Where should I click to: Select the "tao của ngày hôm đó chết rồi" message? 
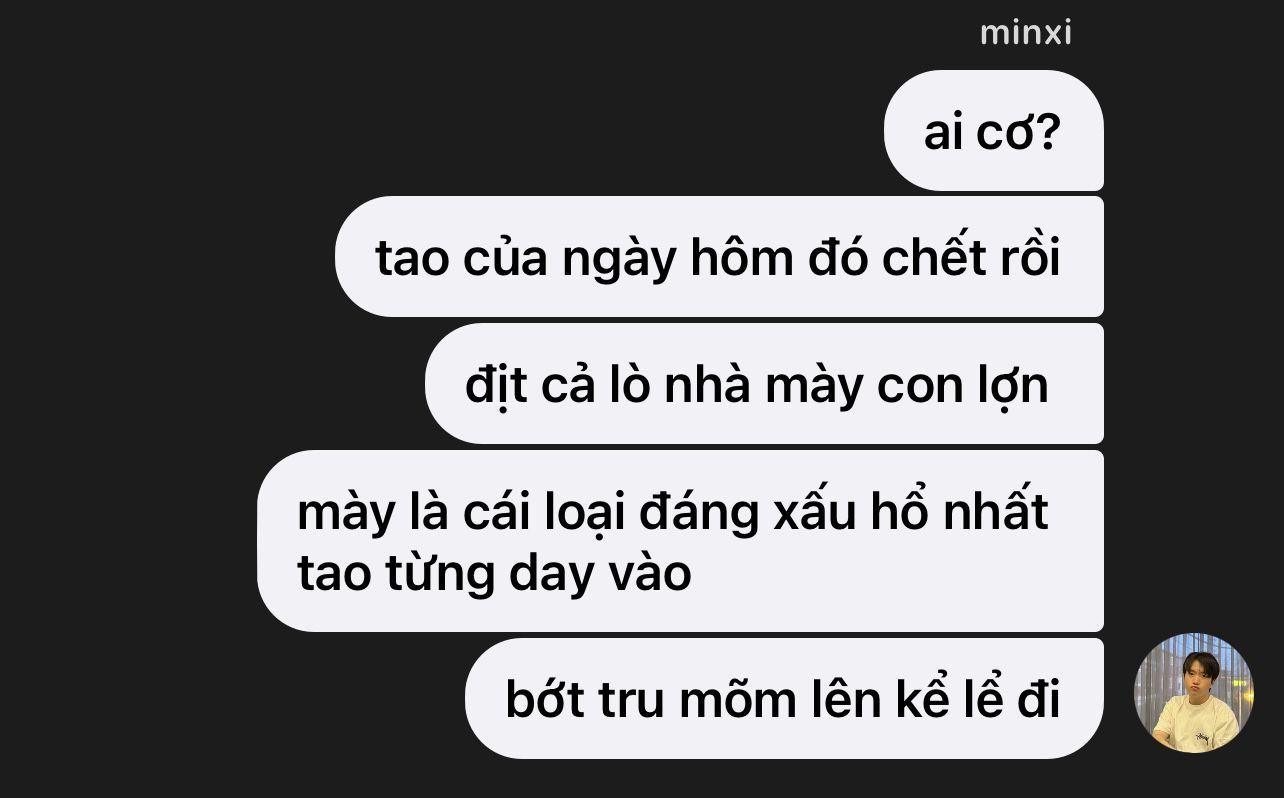[719, 257]
